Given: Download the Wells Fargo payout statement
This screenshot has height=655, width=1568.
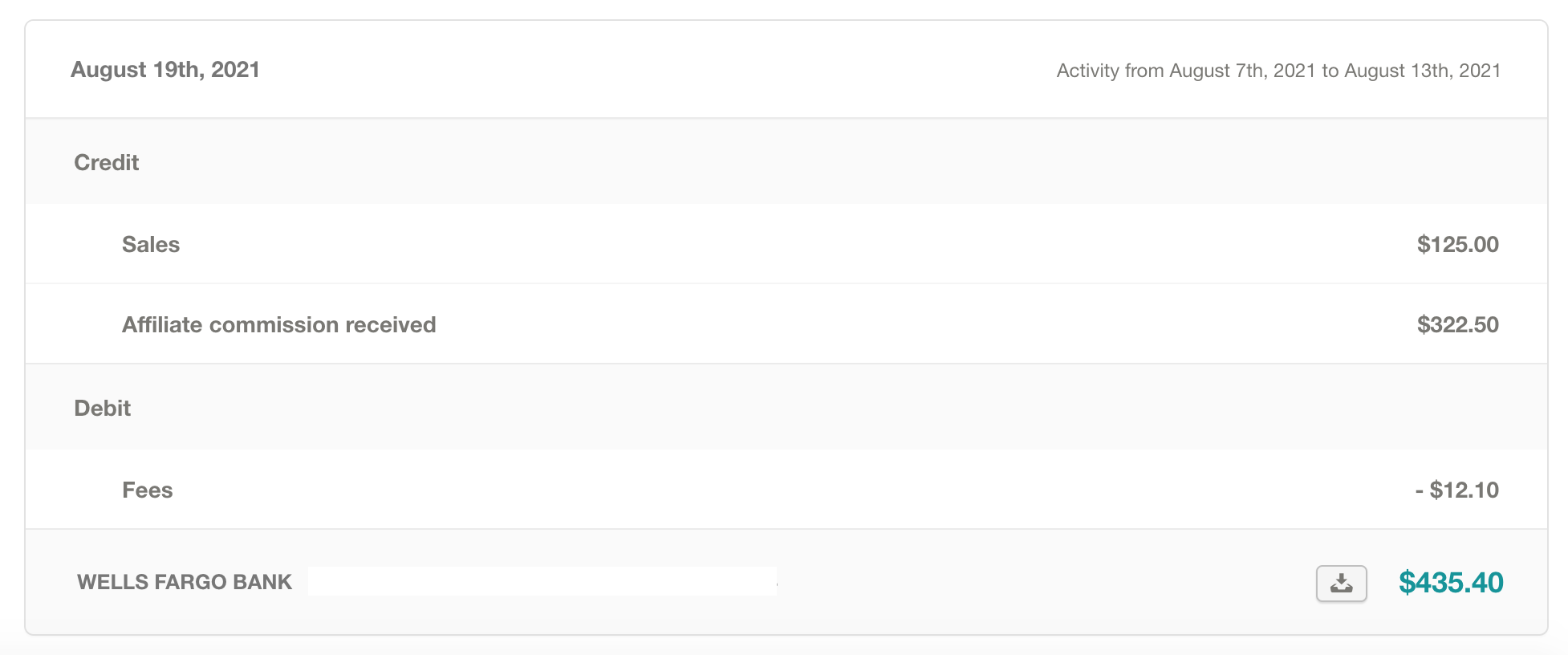Looking at the screenshot, I should point(1341,584).
